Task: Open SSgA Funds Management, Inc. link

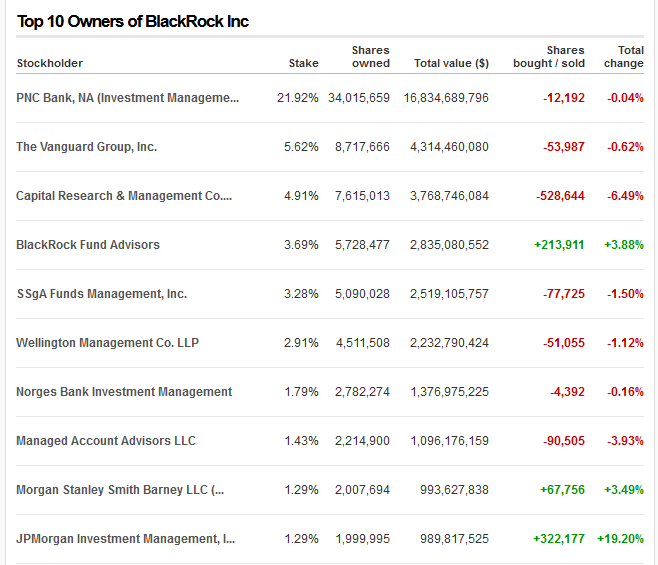Action: [102, 294]
